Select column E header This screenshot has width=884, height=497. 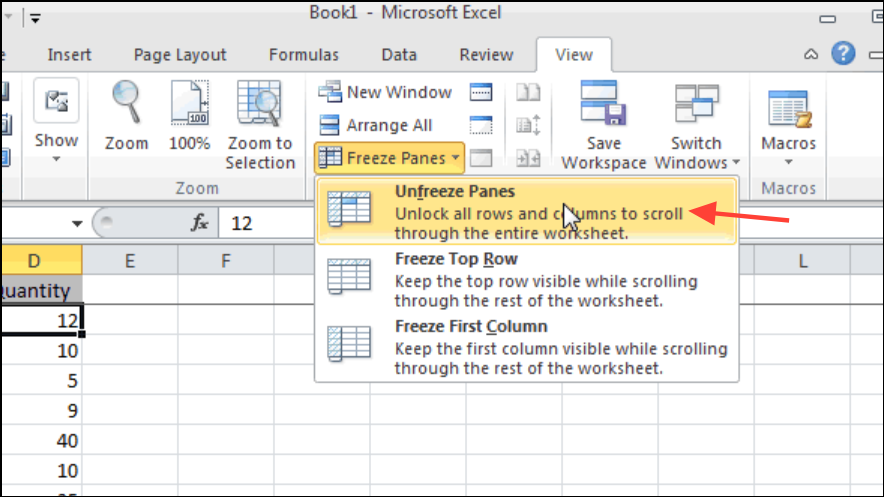click(x=130, y=262)
